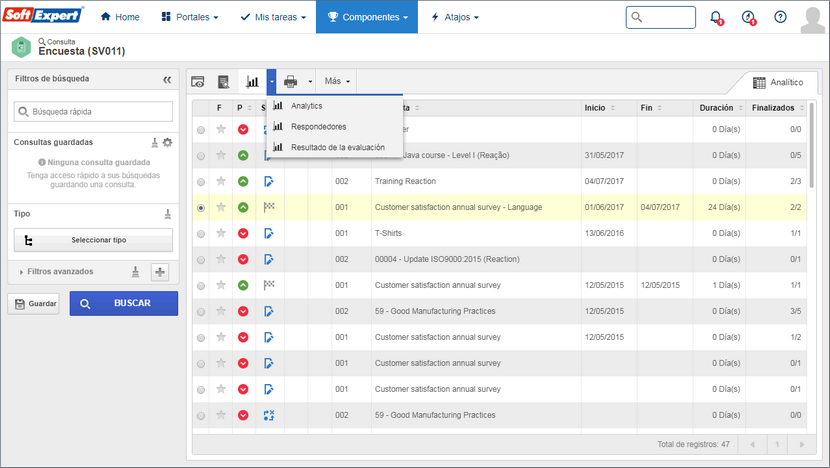Open the Componentes menu
The image size is (830, 468).
pyautogui.click(x=367, y=17)
